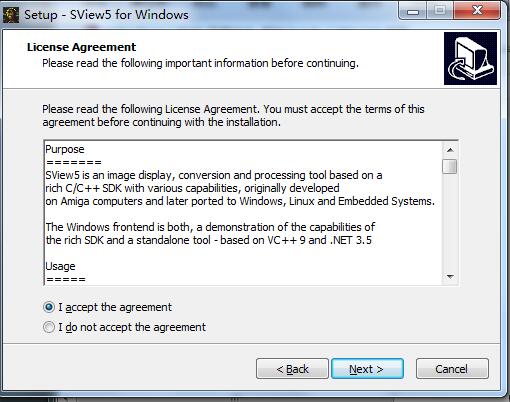Viewport: 510px width, 402px height.
Task: Click the 'Usage' heading in license text
Action: [60, 266]
